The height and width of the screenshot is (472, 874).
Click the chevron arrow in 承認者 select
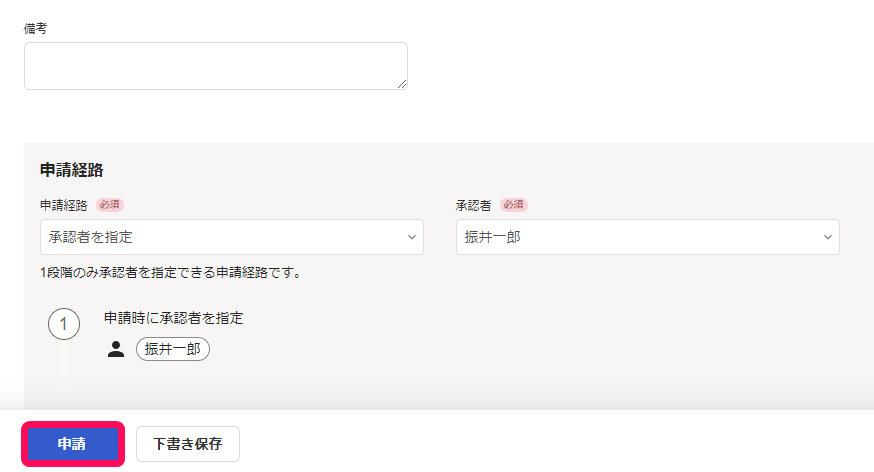(x=828, y=237)
